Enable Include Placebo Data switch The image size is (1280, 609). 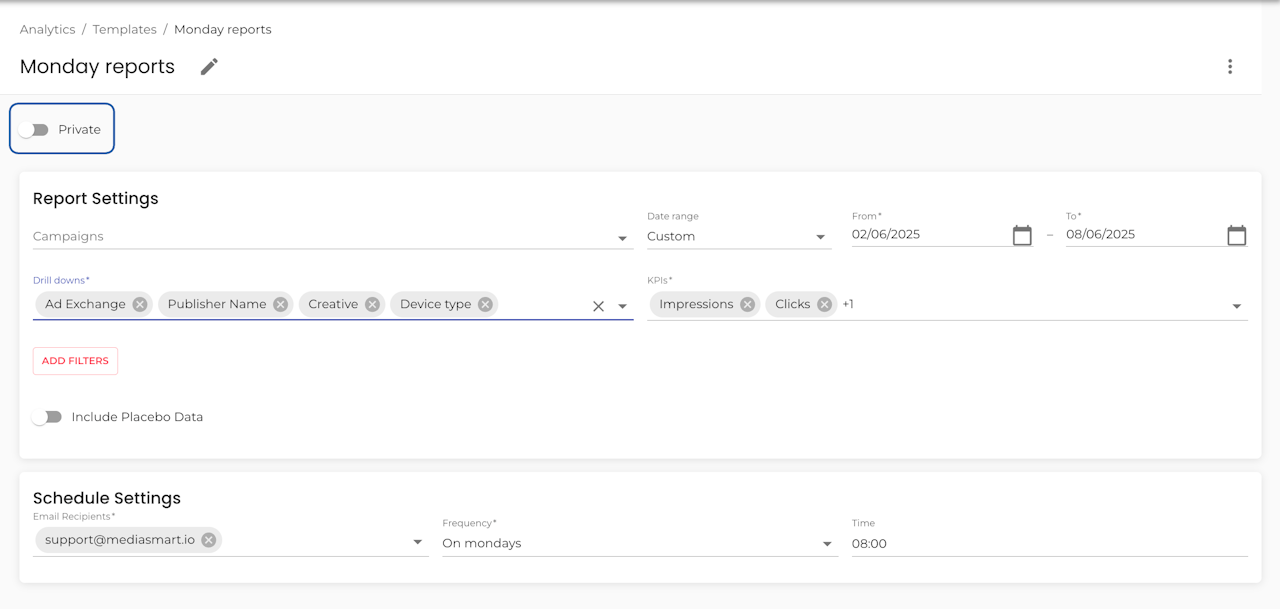tap(47, 417)
